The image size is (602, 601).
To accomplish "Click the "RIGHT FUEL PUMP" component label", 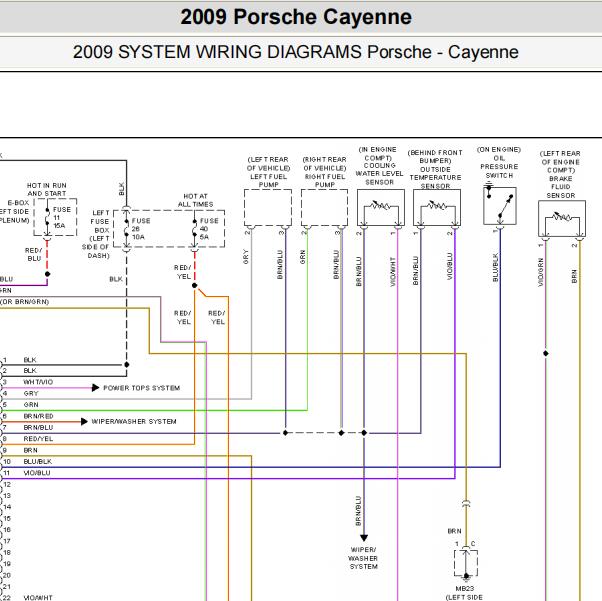I will coord(325,180).
